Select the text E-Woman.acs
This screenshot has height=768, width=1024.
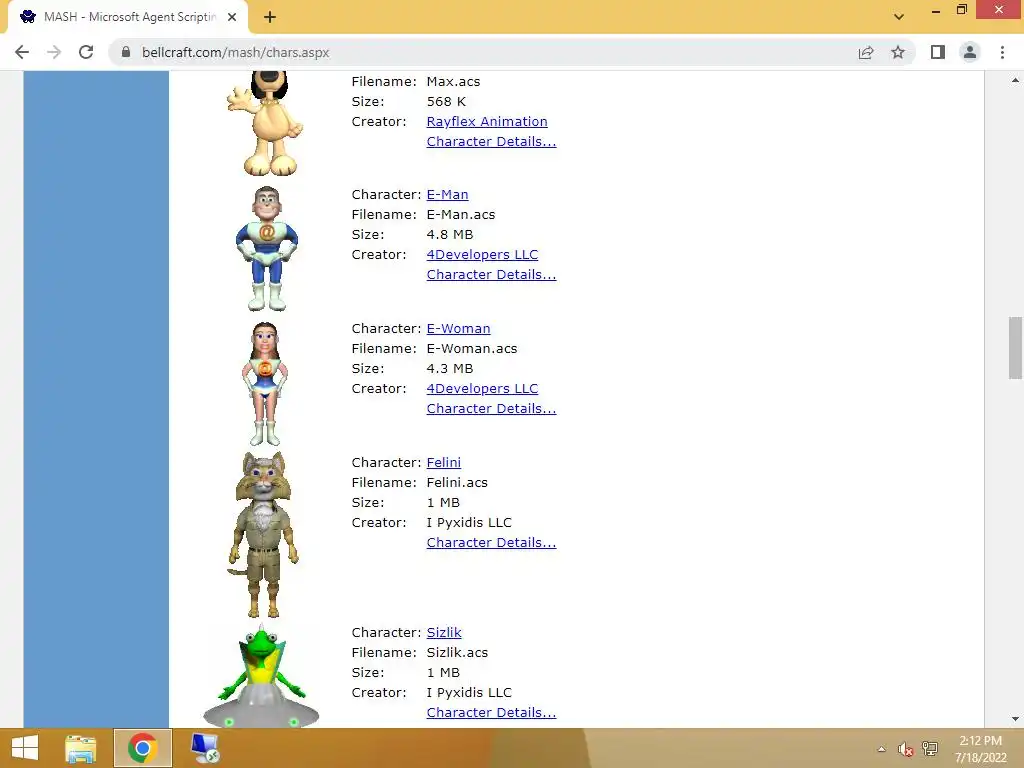point(472,349)
